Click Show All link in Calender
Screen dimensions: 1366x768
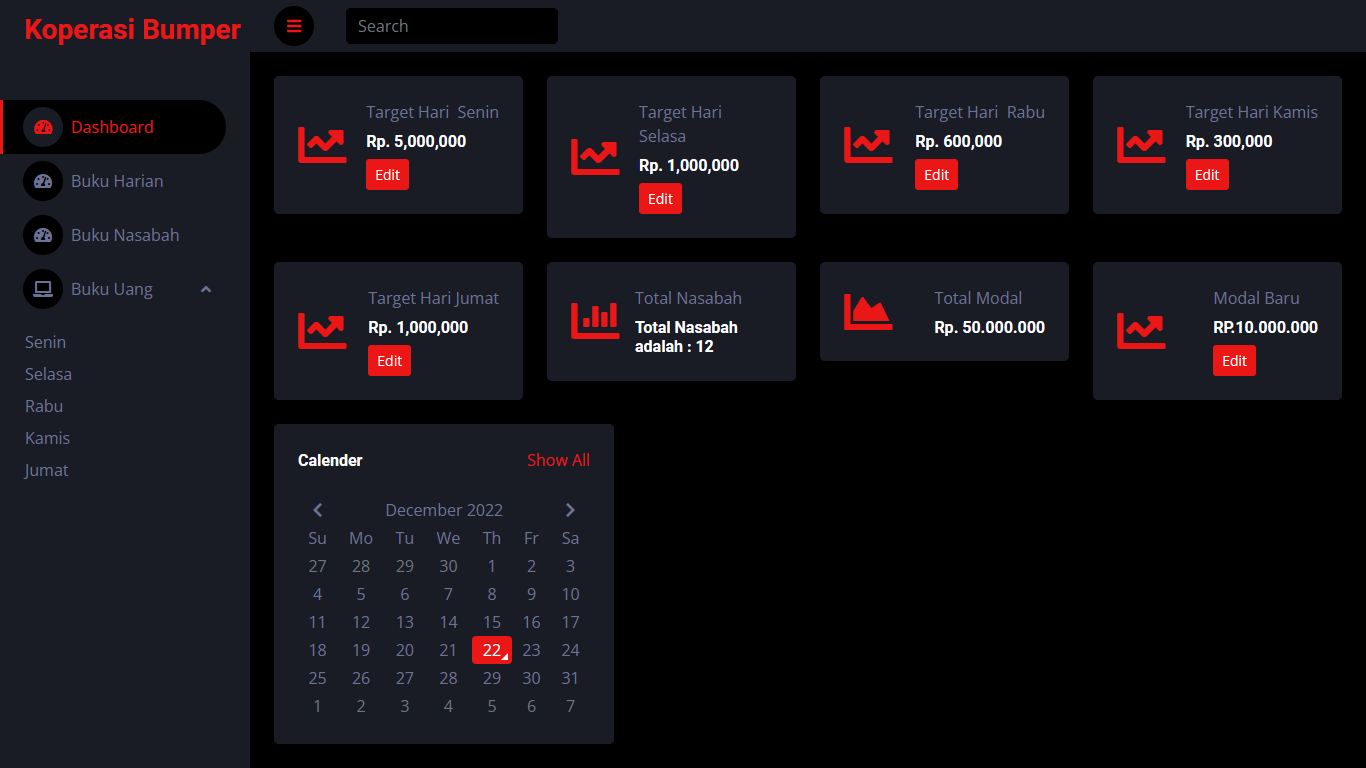pos(558,460)
